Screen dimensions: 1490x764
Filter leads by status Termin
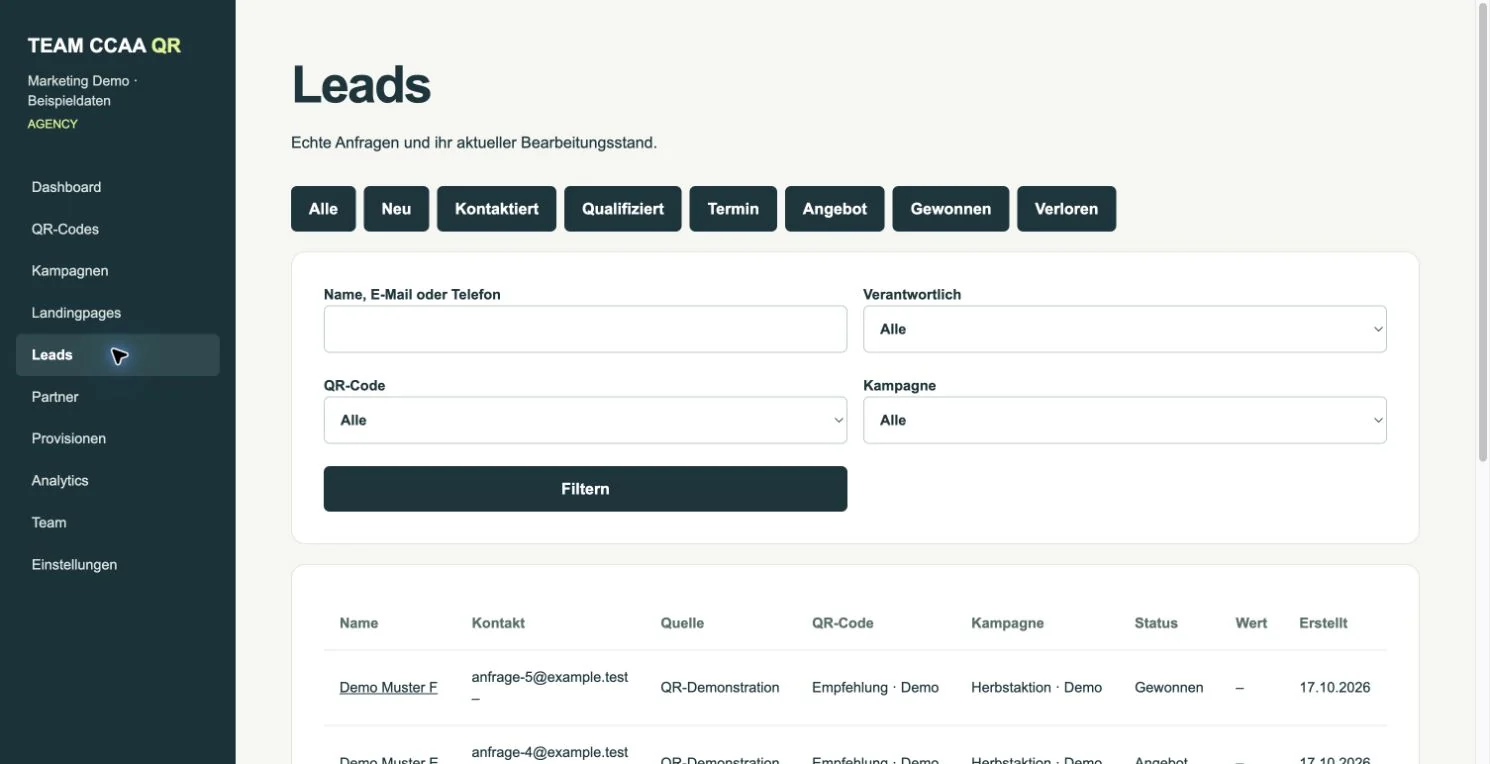733,209
